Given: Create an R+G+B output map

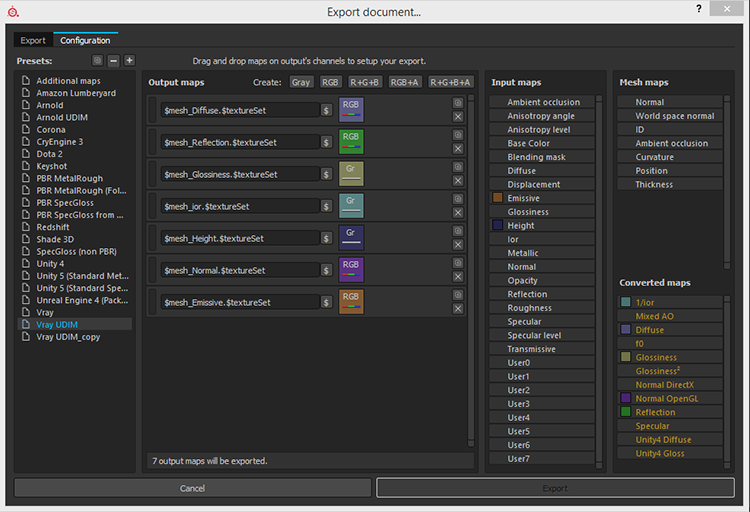Looking at the screenshot, I should point(364,82).
